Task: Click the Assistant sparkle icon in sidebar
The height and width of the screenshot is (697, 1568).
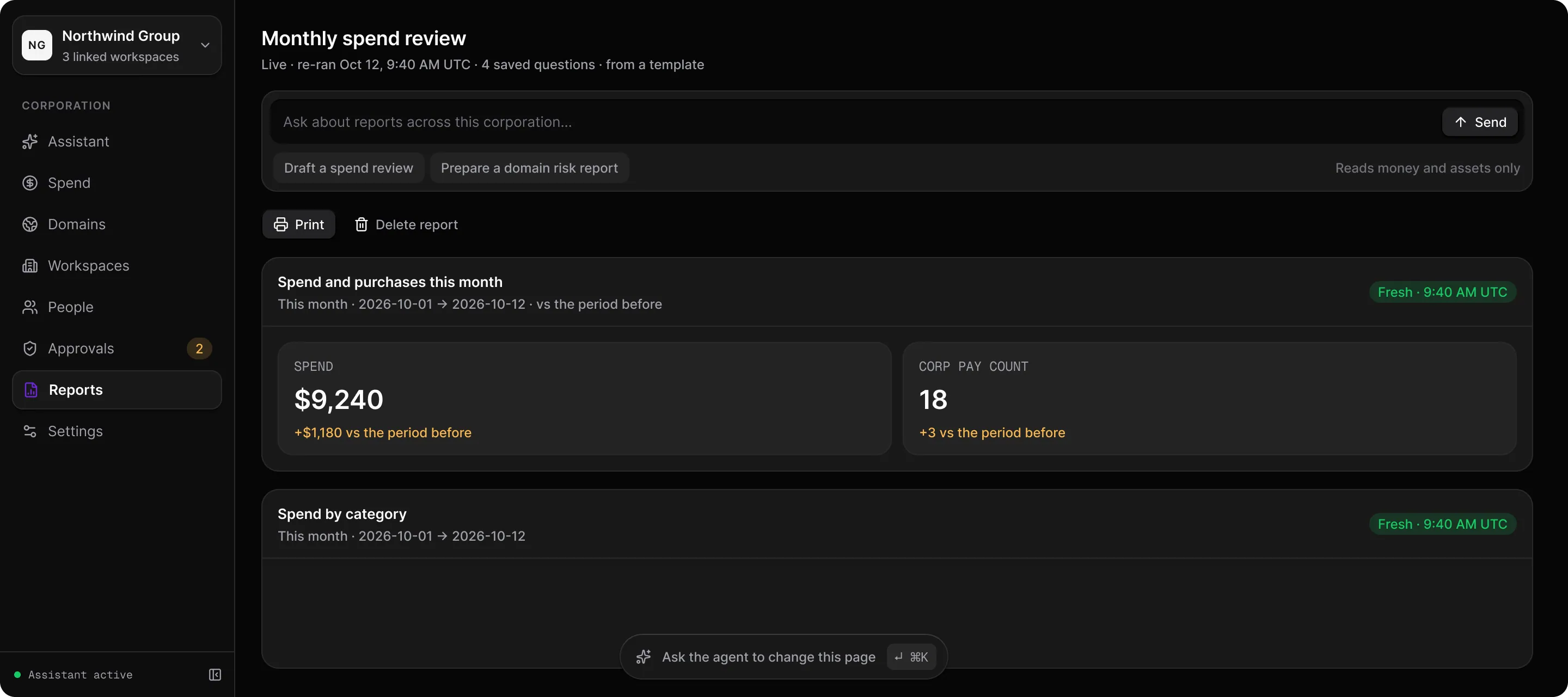Action: point(30,141)
